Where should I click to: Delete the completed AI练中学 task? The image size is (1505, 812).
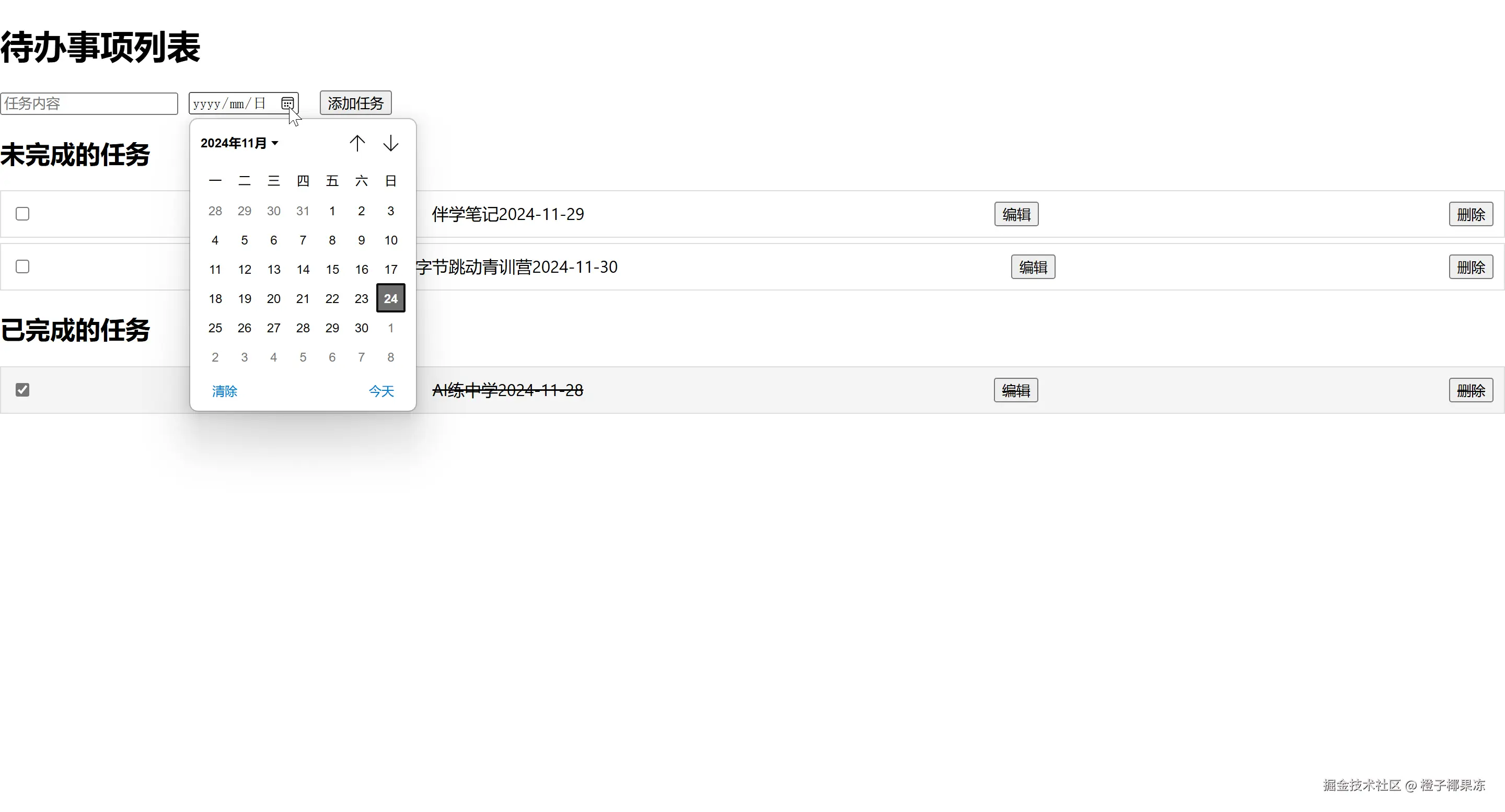click(1471, 390)
